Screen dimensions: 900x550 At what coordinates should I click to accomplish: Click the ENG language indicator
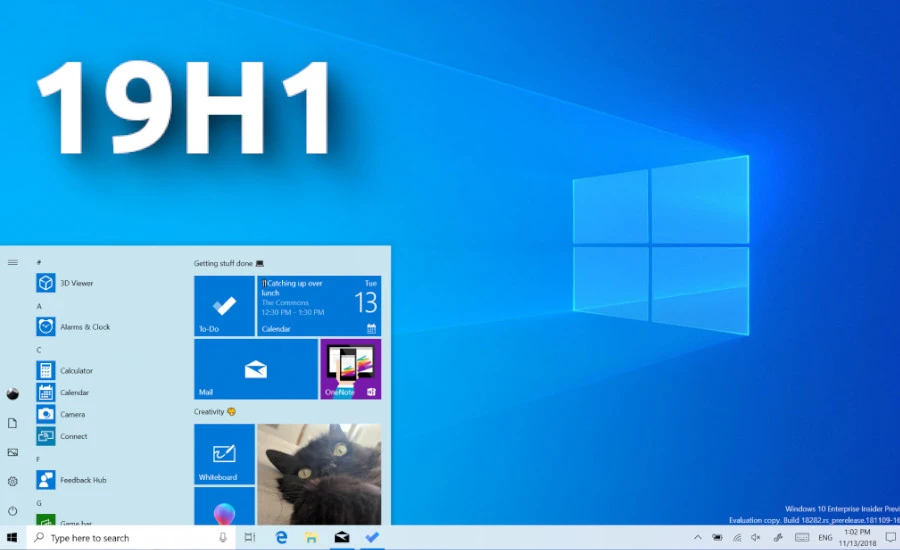click(825, 538)
